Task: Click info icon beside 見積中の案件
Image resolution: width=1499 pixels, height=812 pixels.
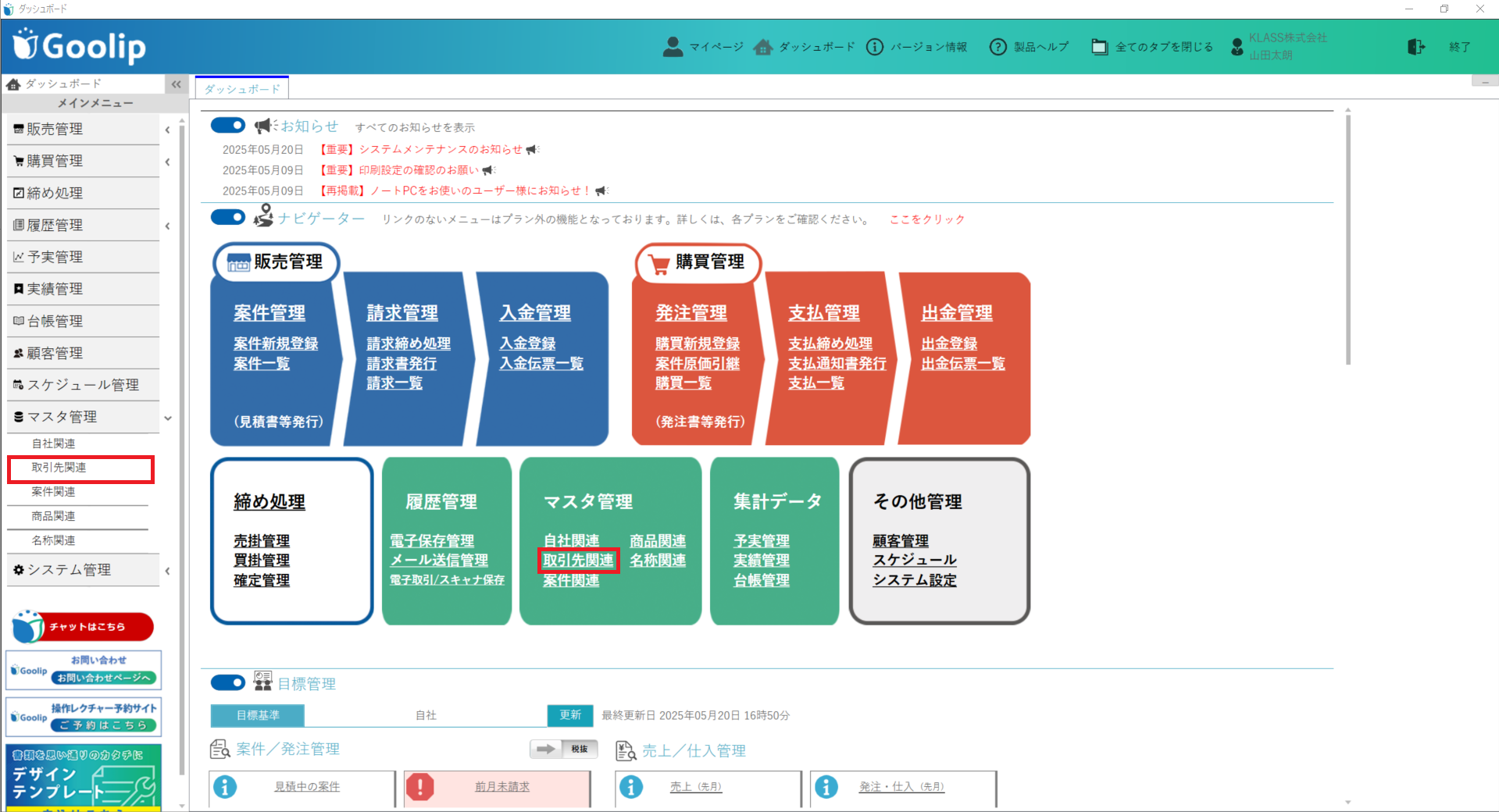Action: pyautogui.click(x=225, y=787)
